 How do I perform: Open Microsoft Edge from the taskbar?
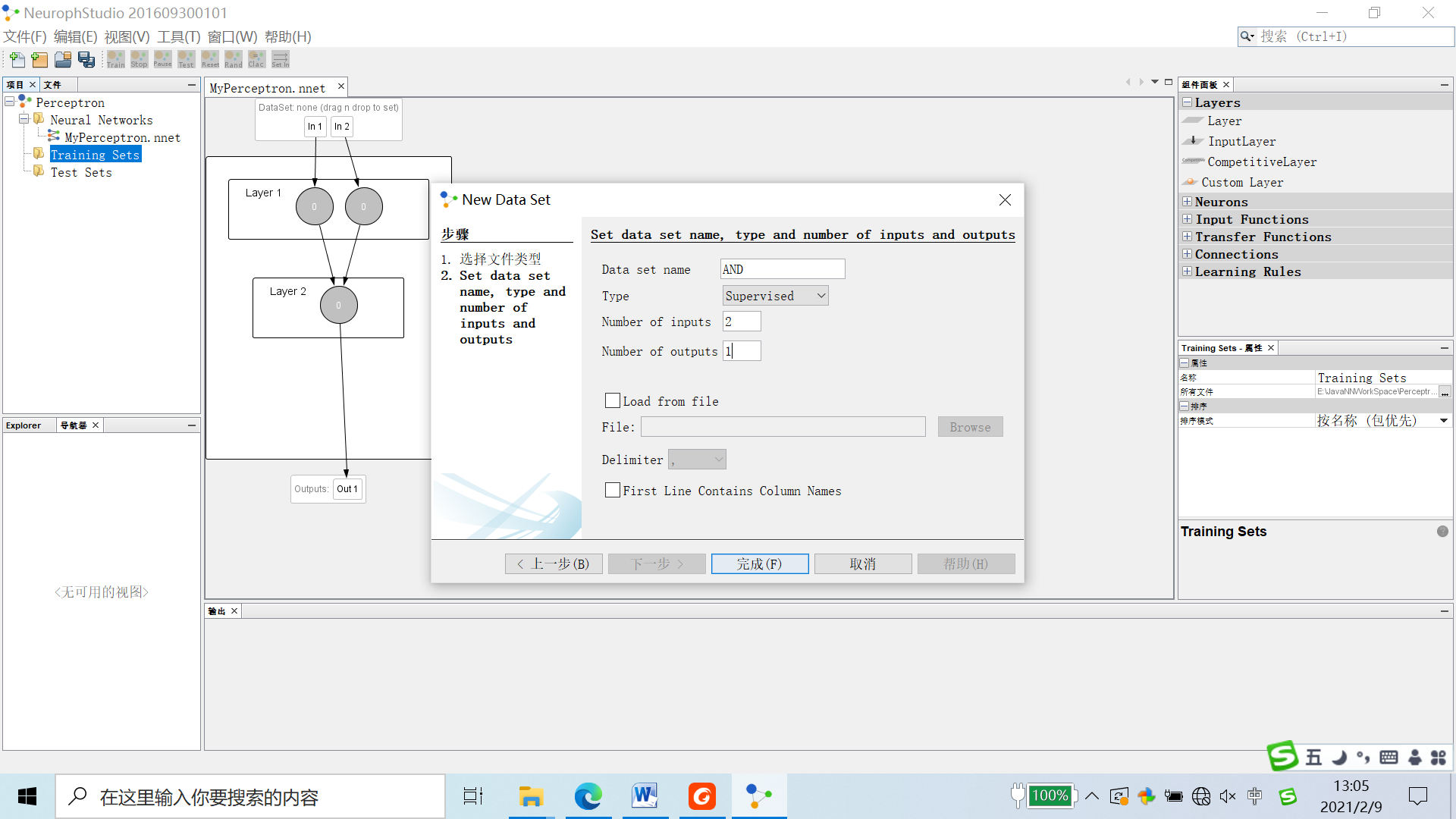click(588, 796)
